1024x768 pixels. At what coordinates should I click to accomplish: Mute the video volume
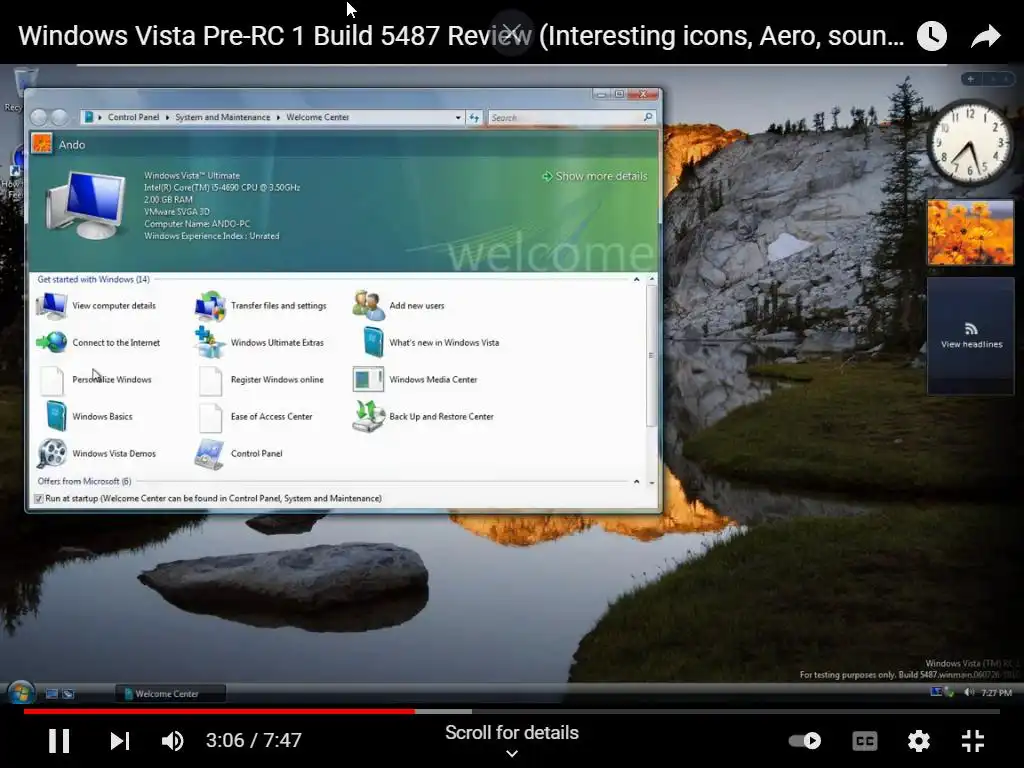click(x=172, y=741)
